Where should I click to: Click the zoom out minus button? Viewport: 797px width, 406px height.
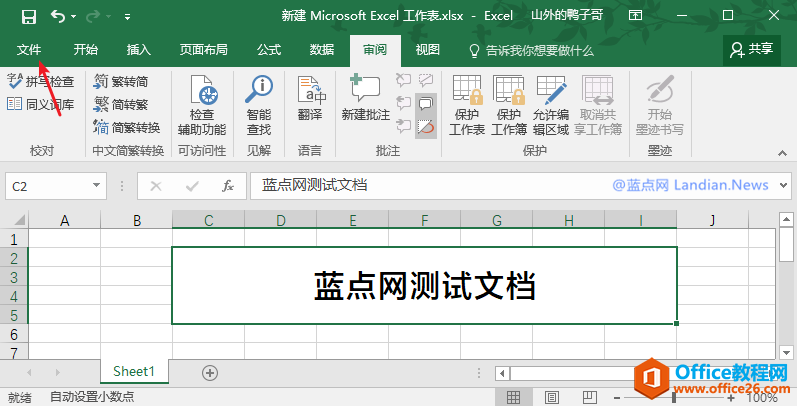pos(617,398)
